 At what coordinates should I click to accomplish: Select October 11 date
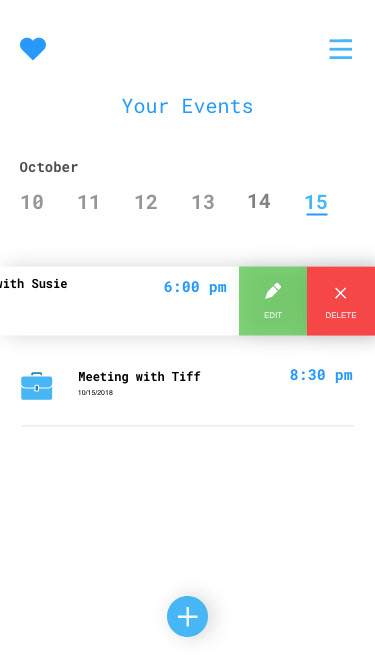coord(88,202)
